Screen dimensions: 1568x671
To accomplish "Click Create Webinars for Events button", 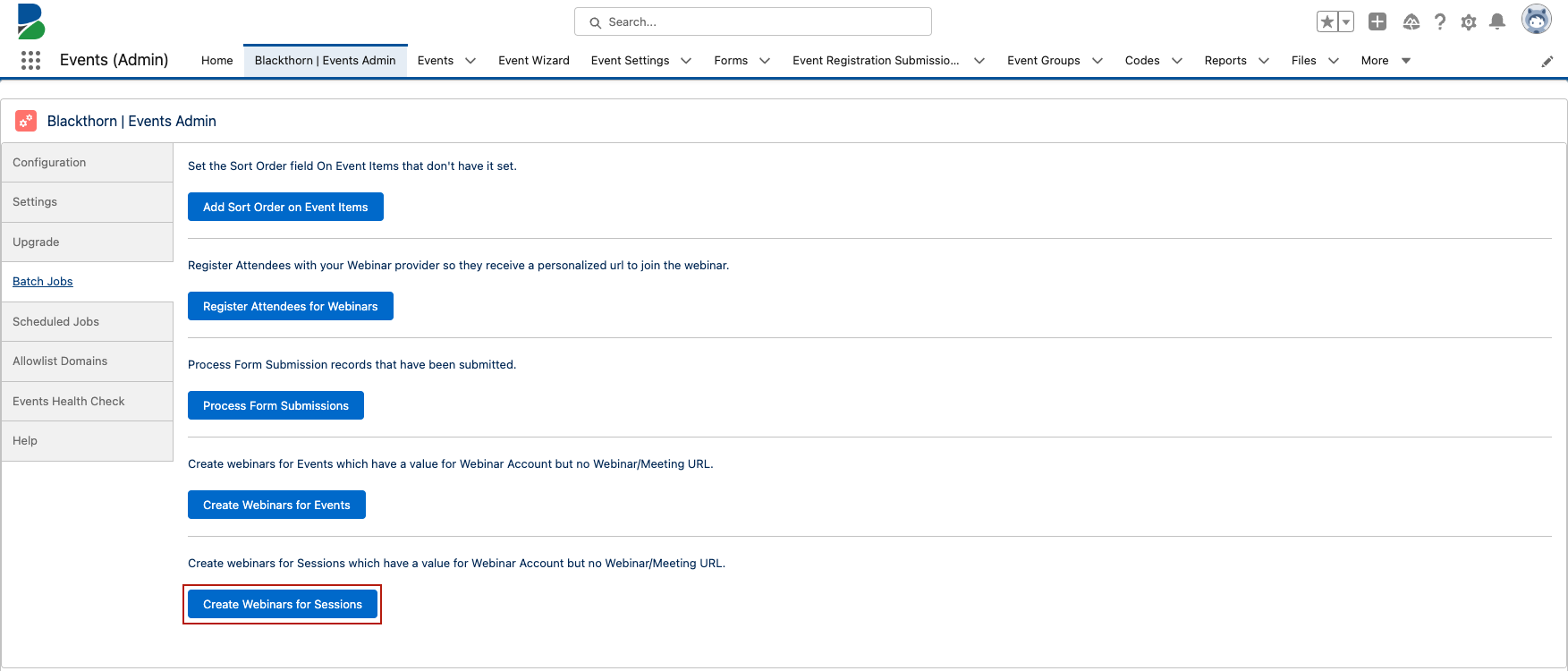I will 276,505.
